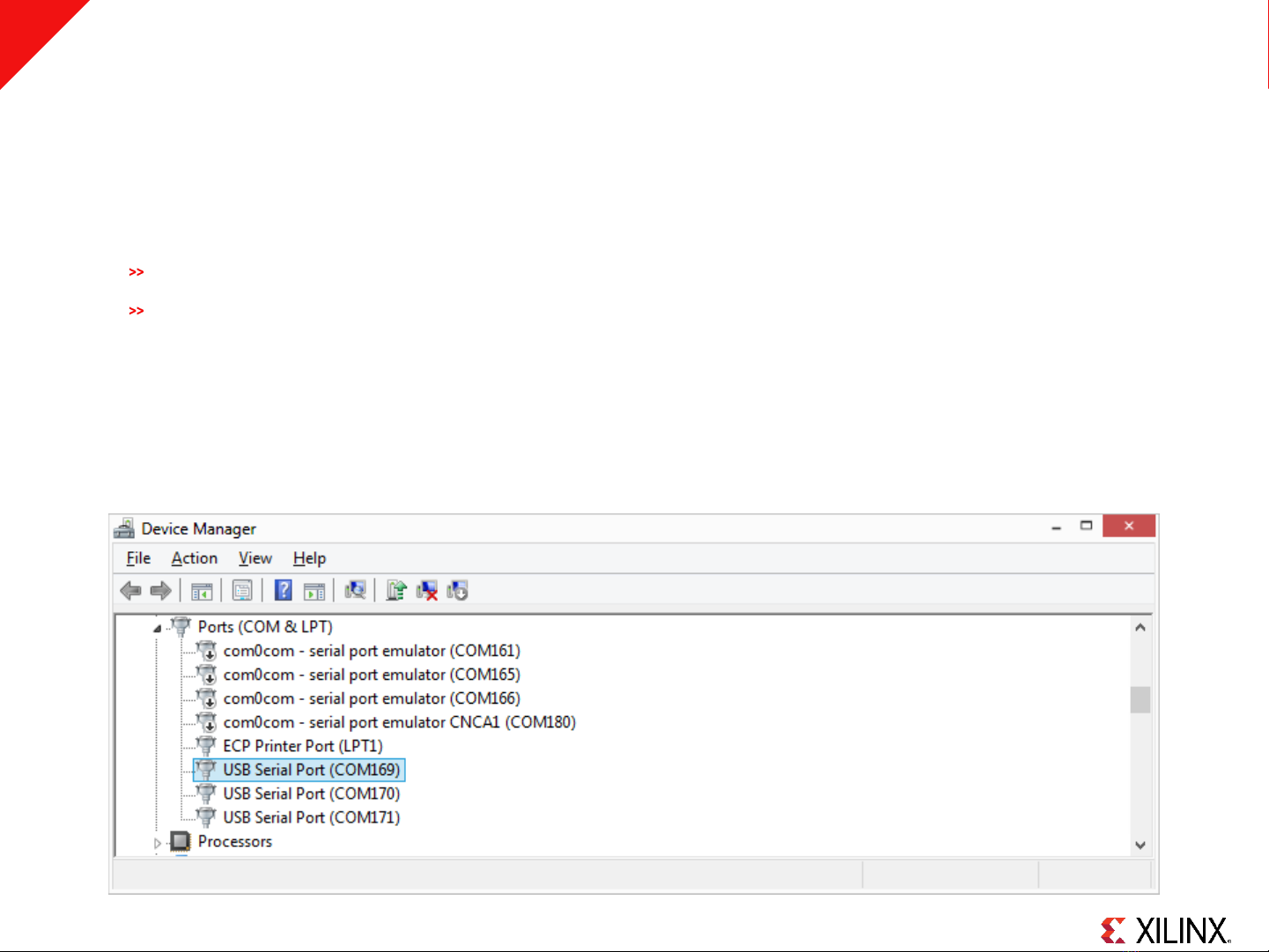This screenshot has width=1269, height=952.
Task: Toggle the Show/Hide Console Tree button
Action: [202, 591]
